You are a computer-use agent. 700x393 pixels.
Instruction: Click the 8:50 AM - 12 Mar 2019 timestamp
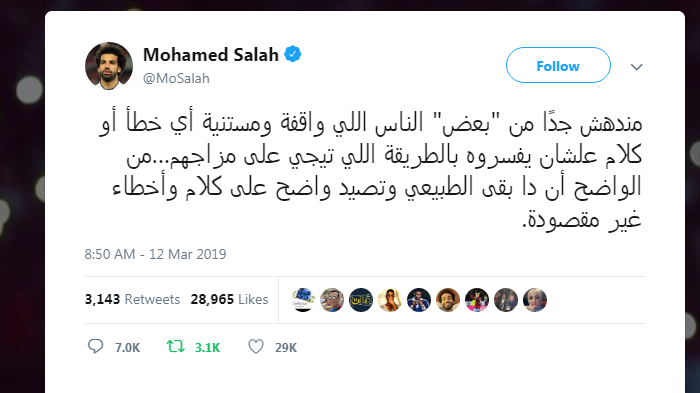click(155, 254)
